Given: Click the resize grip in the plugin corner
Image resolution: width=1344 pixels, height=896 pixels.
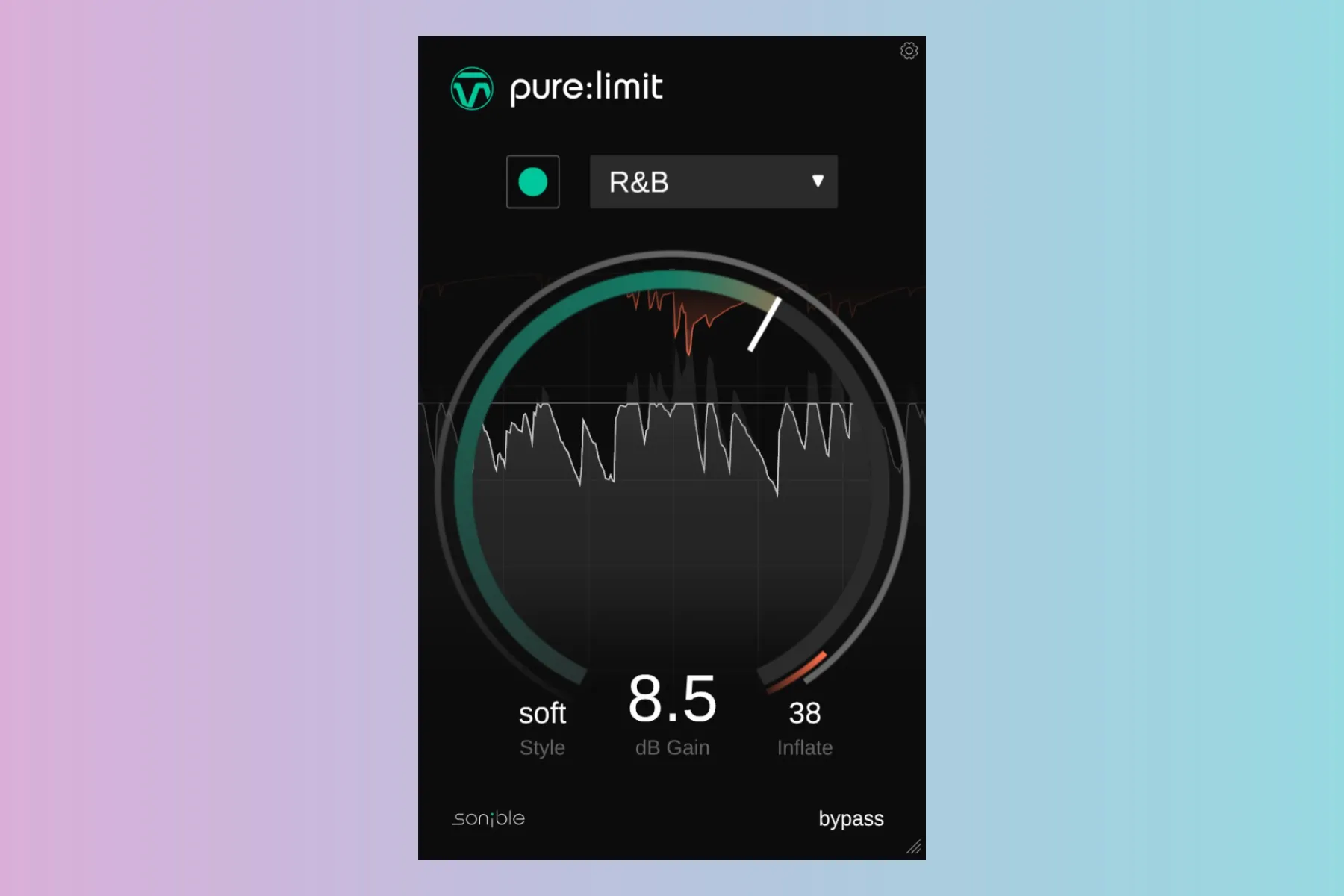Looking at the screenshot, I should pos(914,847).
